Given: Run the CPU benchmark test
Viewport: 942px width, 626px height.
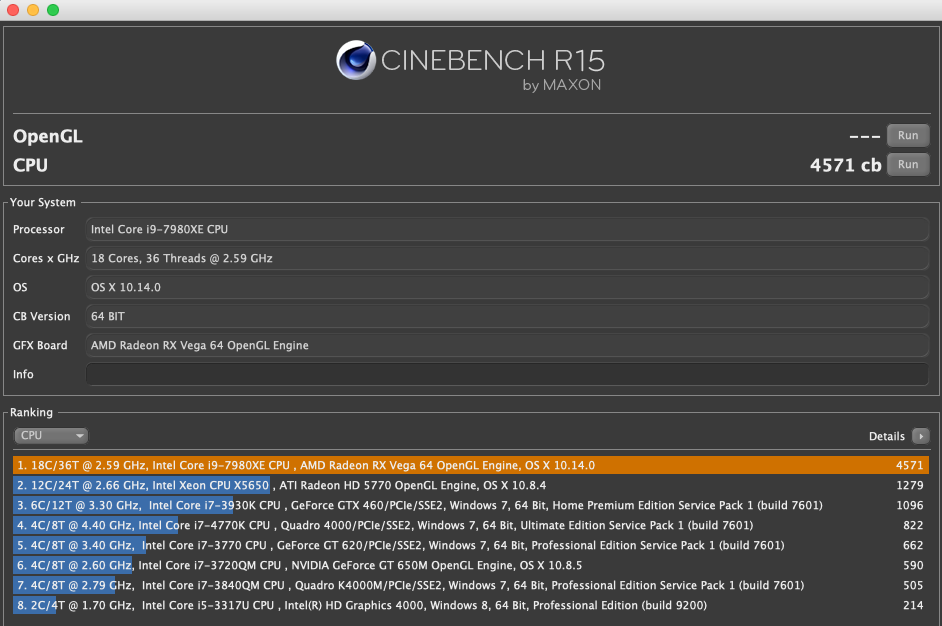Looking at the screenshot, I should coord(908,164).
